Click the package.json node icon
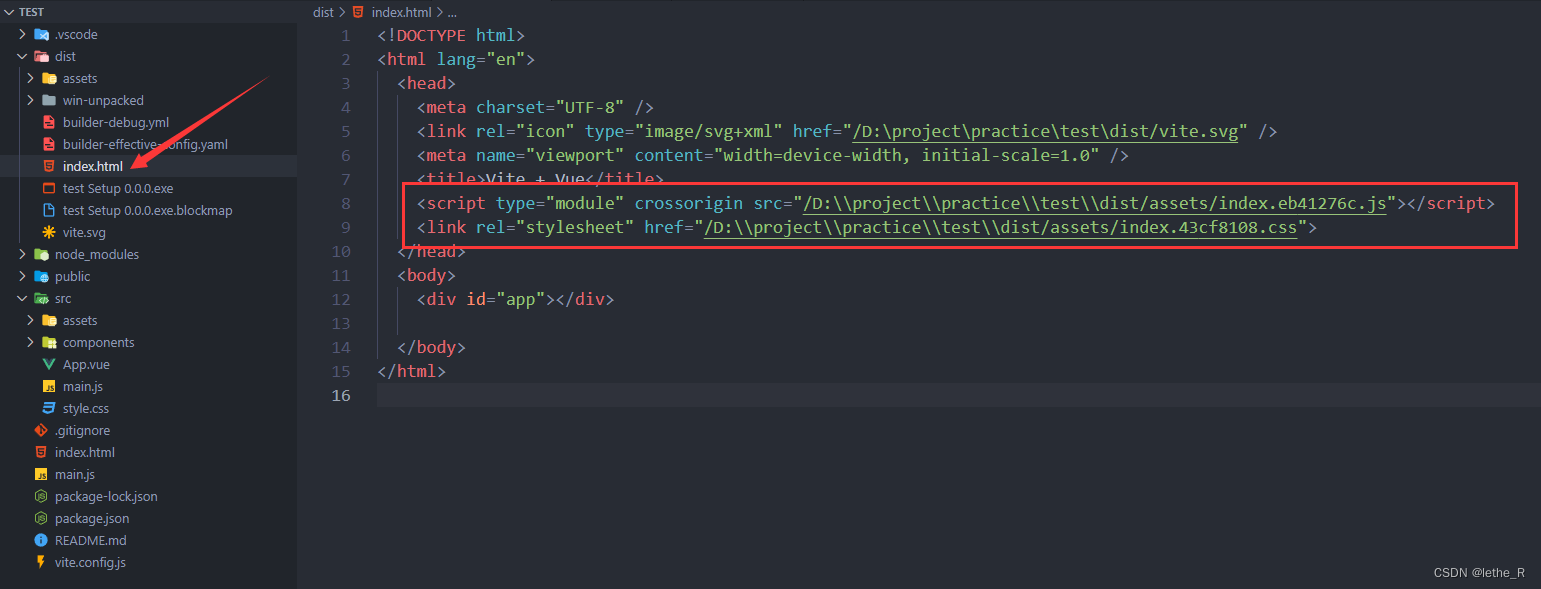1541x589 pixels. tap(41, 518)
